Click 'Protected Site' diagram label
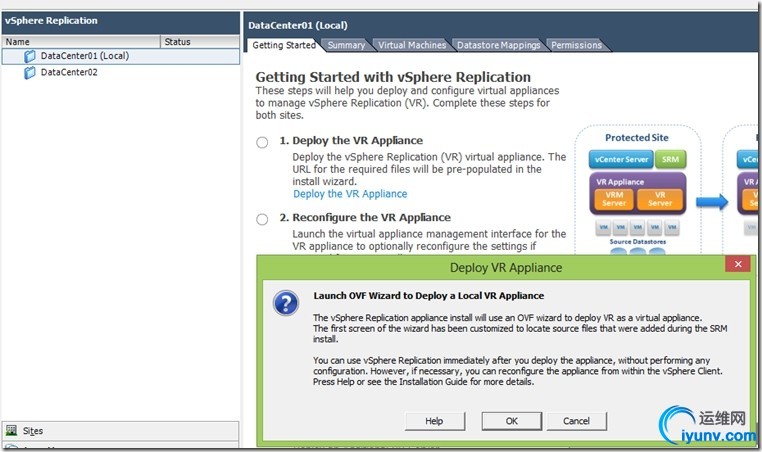 click(x=637, y=138)
